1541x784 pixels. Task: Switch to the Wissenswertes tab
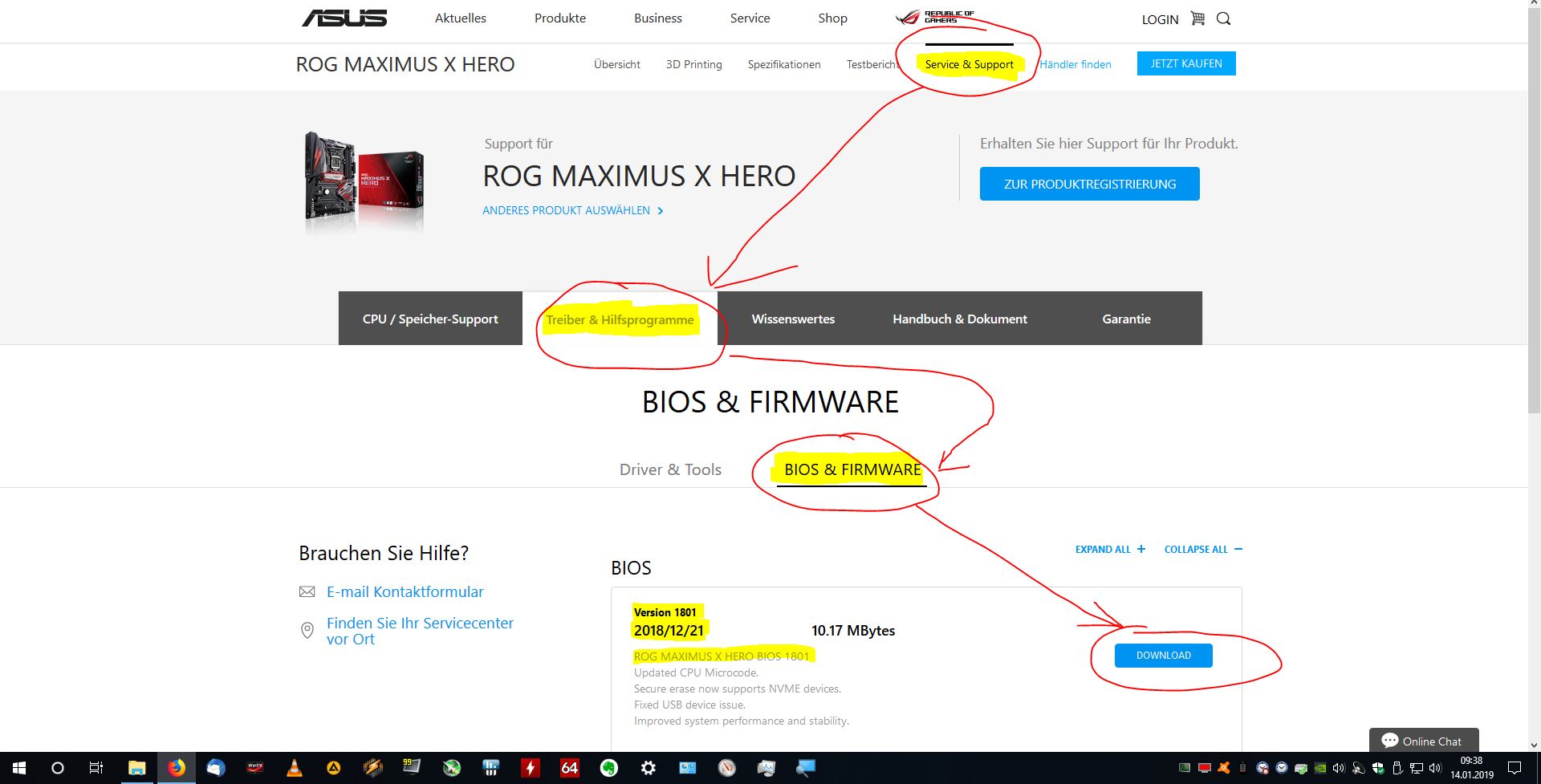point(793,319)
